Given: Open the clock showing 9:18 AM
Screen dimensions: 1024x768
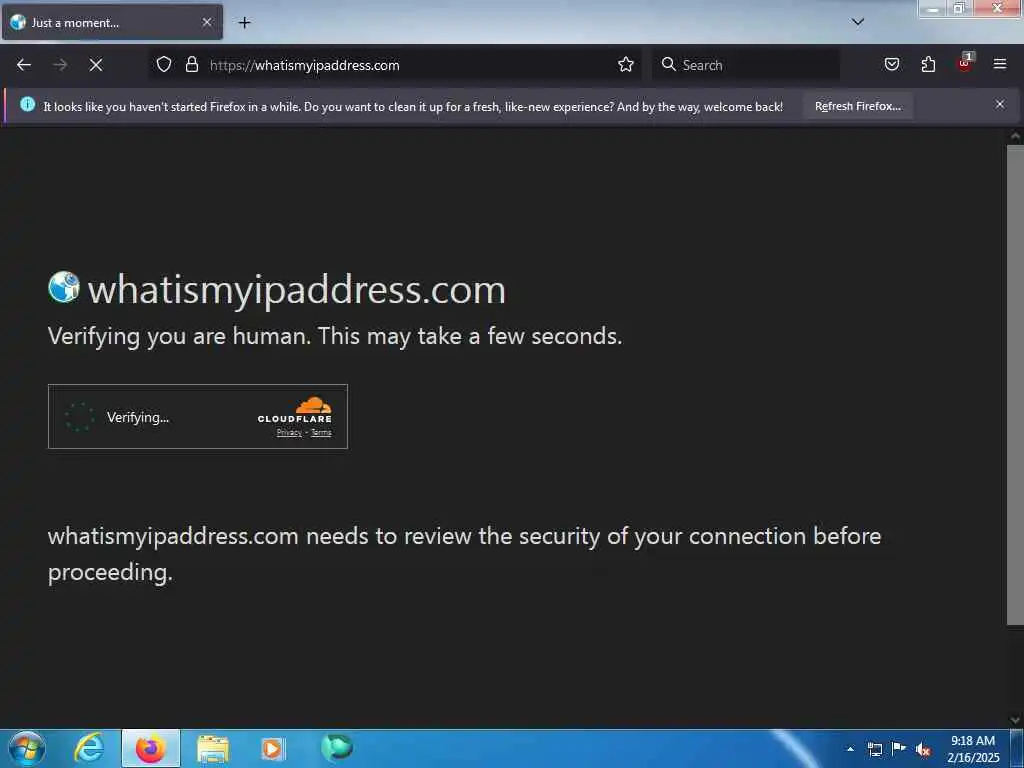Looking at the screenshot, I should (x=972, y=748).
